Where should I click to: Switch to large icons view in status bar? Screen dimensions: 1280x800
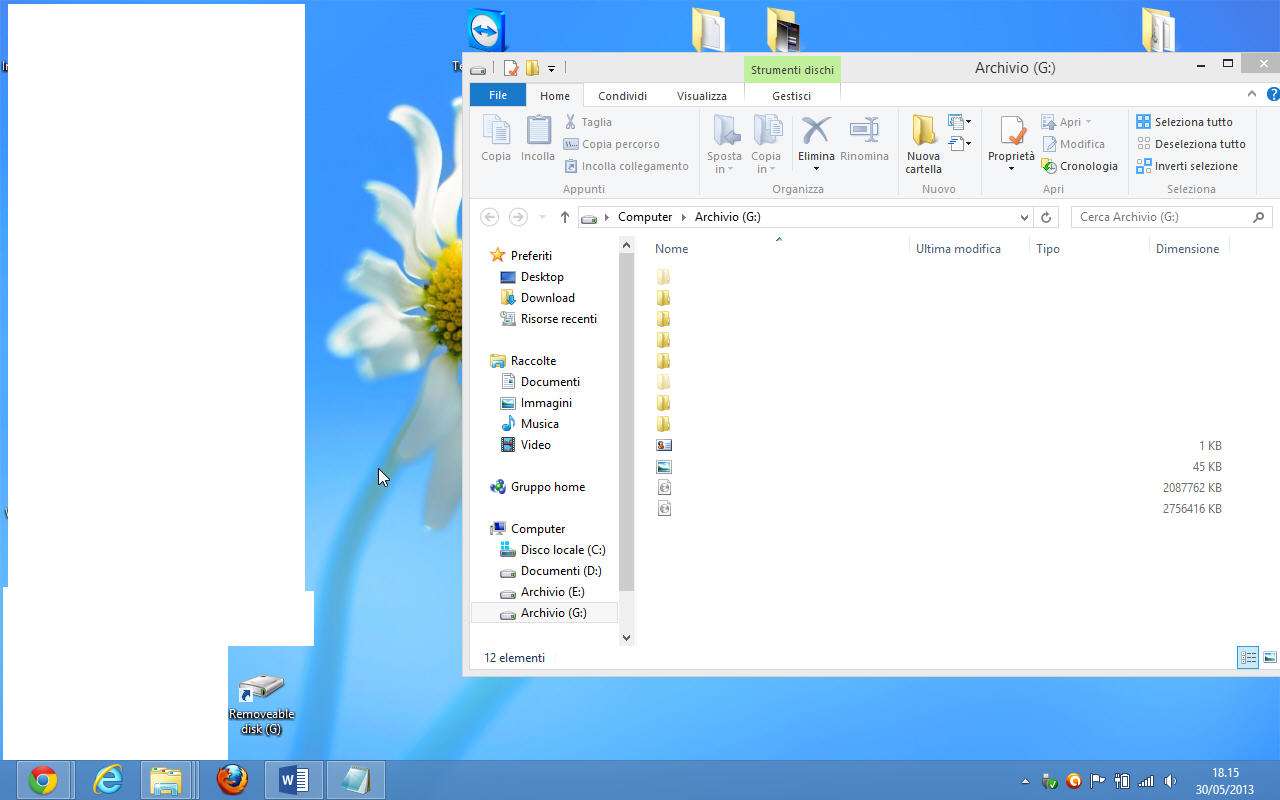(1270, 657)
